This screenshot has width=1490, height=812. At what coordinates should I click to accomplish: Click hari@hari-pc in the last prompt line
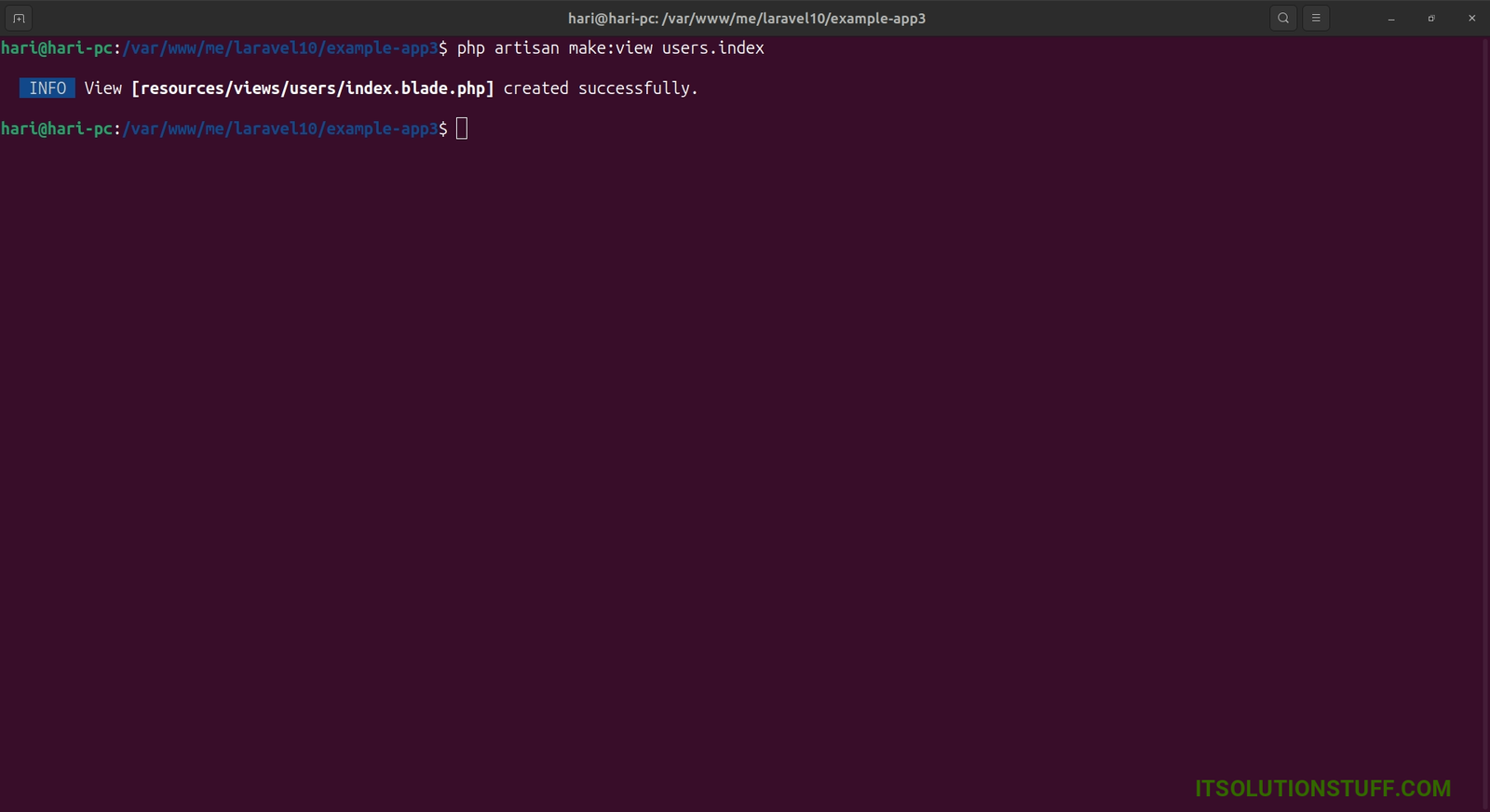point(56,129)
